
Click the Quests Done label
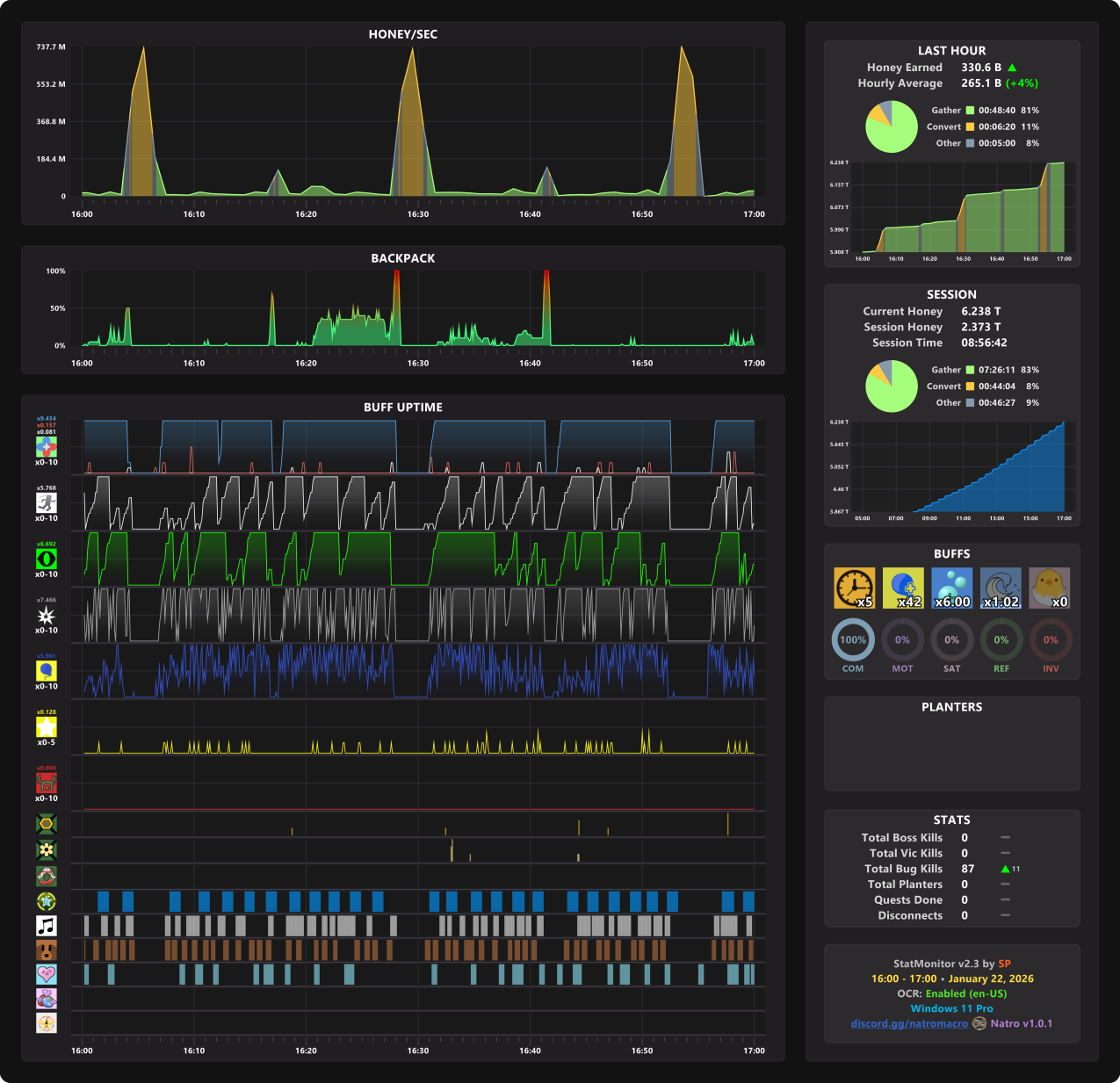908,900
